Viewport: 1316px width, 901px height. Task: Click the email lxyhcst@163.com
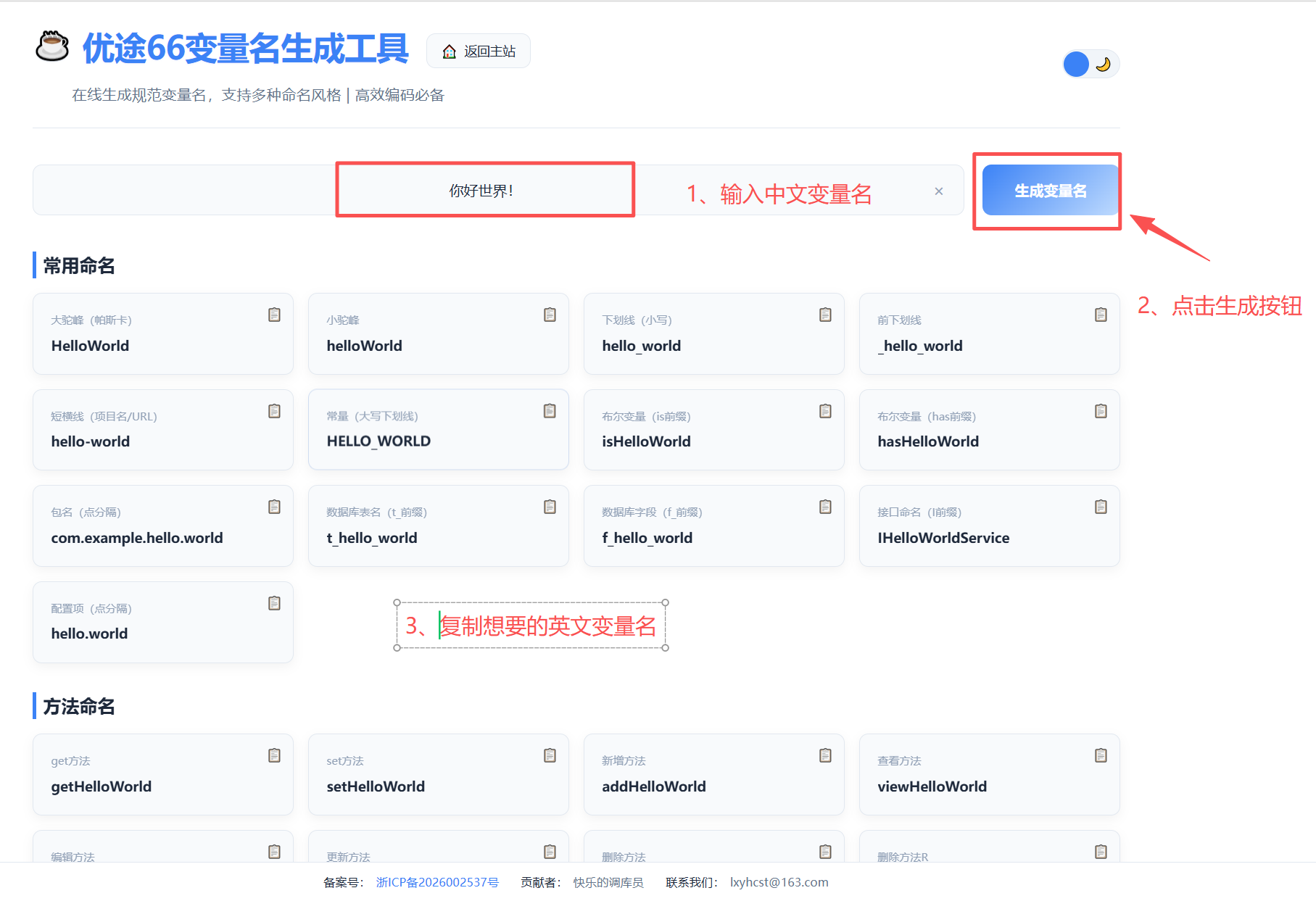(x=779, y=882)
